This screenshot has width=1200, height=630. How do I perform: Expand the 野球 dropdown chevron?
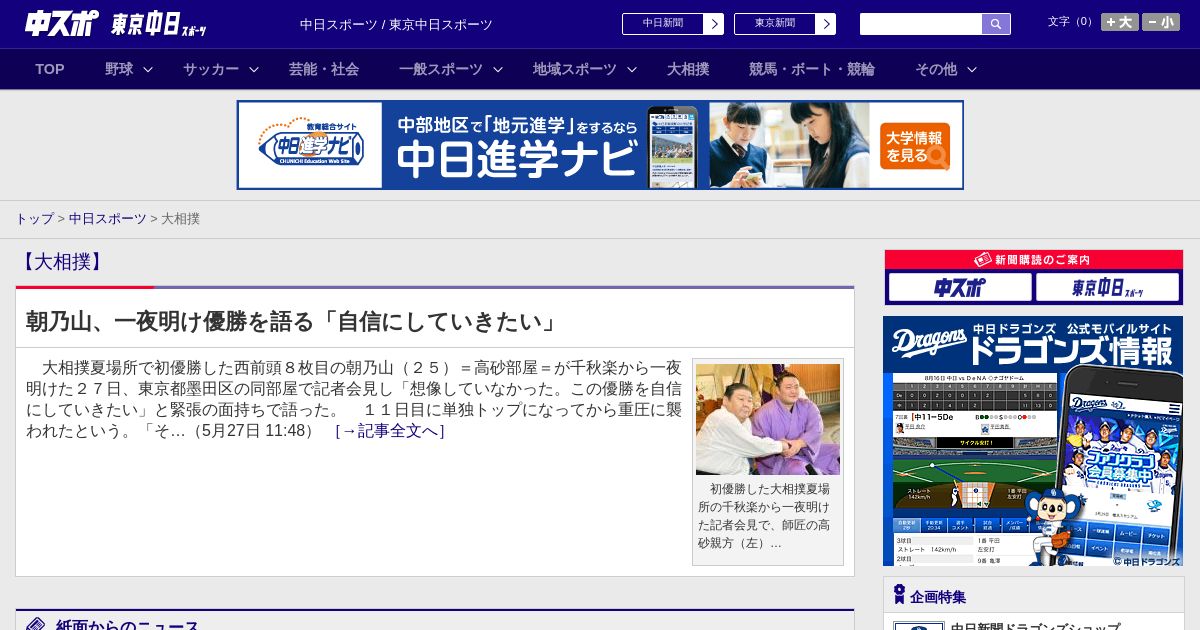tap(148, 69)
